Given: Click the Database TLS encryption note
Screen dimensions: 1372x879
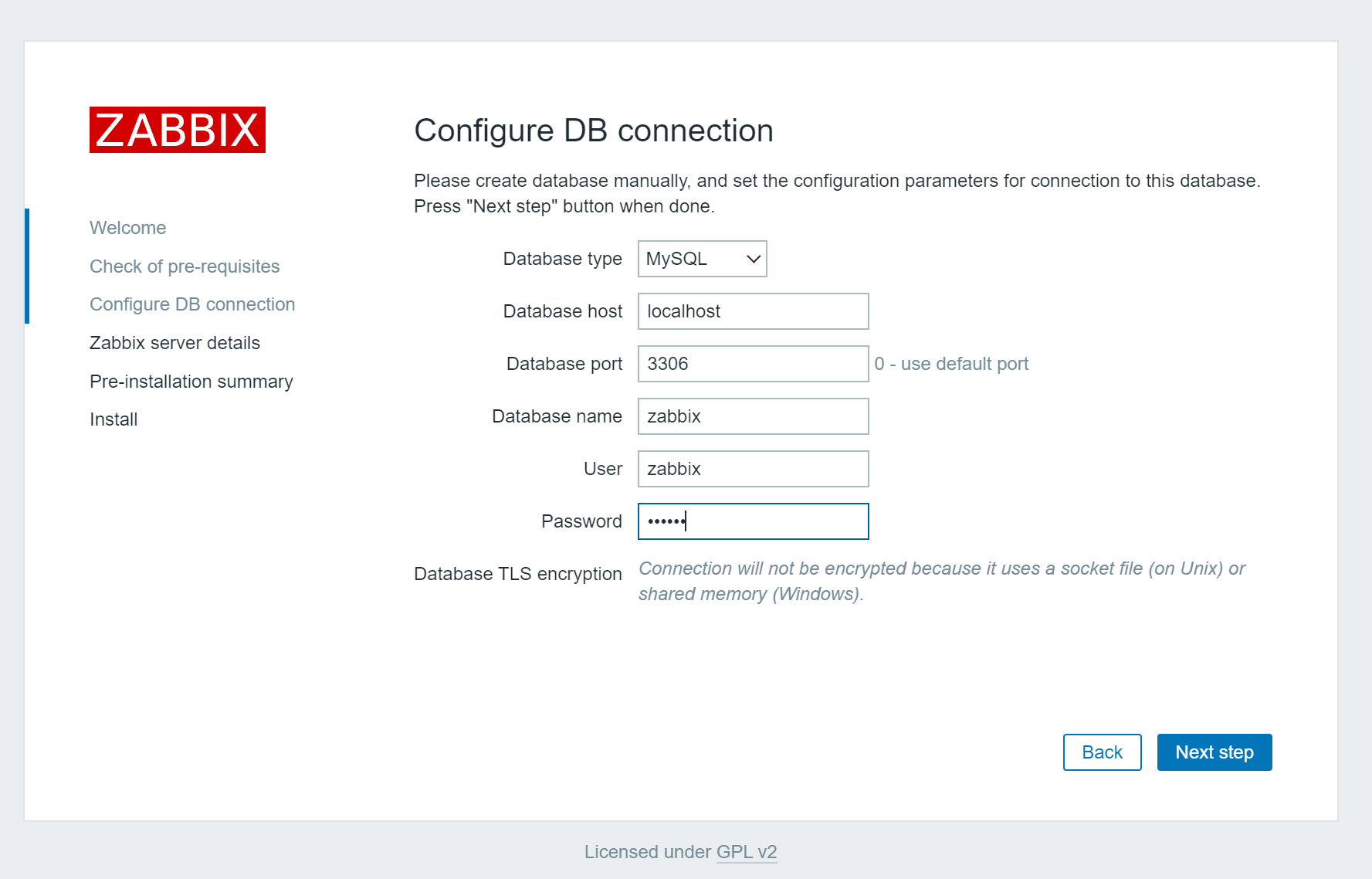Looking at the screenshot, I should point(941,581).
